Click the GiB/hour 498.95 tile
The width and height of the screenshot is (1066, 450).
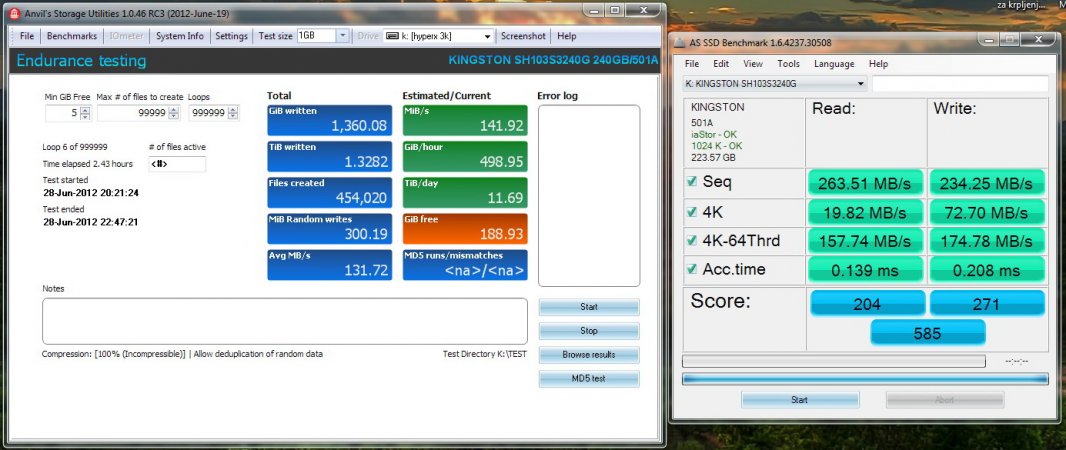[x=465, y=156]
